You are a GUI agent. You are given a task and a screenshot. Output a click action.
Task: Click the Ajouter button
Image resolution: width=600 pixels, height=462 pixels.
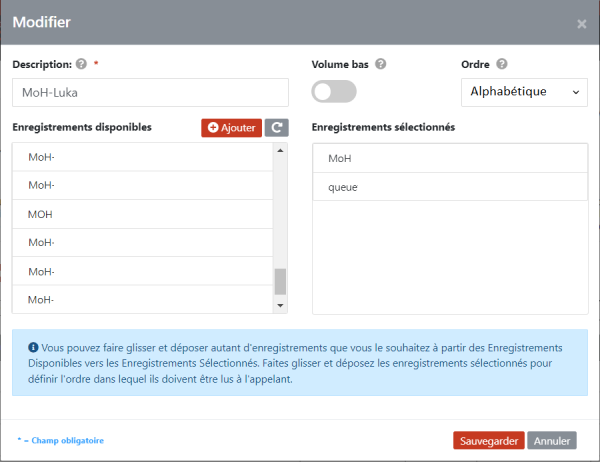[x=232, y=127]
